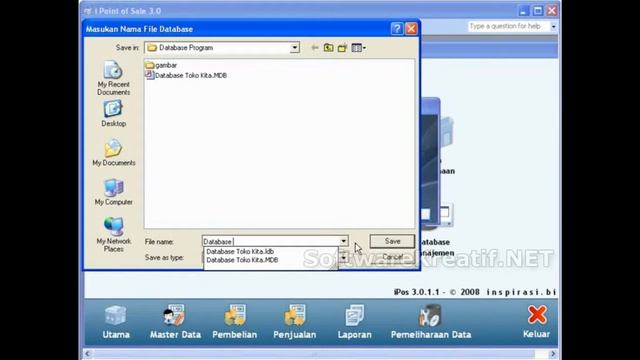Click the Type a question for help box
The height and width of the screenshot is (360, 640).
point(508,27)
